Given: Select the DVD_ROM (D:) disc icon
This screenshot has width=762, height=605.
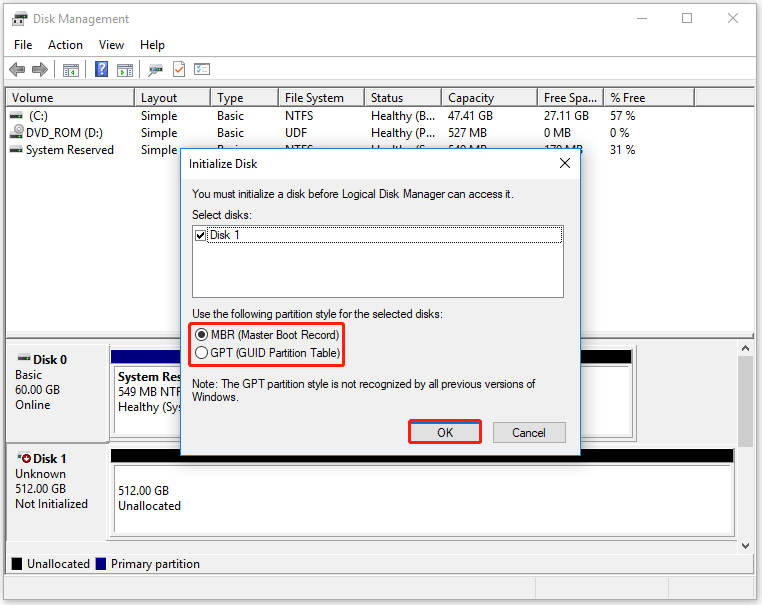Looking at the screenshot, I should (x=17, y=131).
